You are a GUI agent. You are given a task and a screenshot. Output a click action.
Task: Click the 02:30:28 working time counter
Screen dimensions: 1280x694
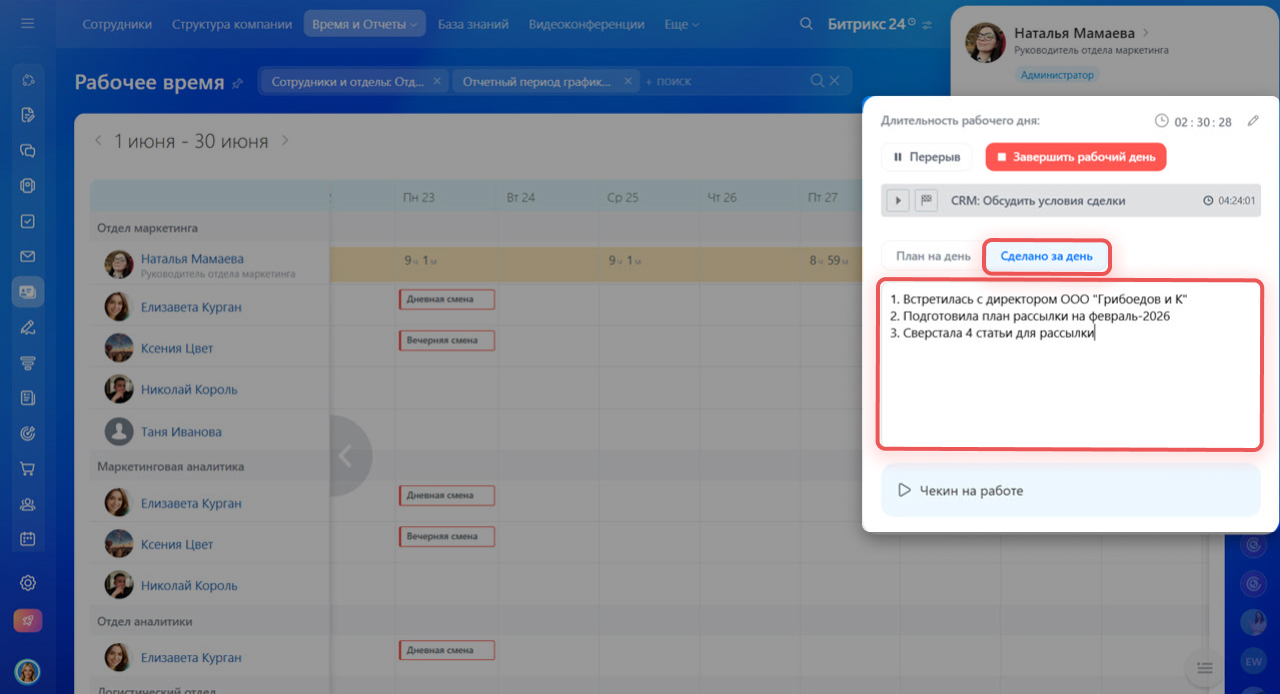(x=1203, y=122)
